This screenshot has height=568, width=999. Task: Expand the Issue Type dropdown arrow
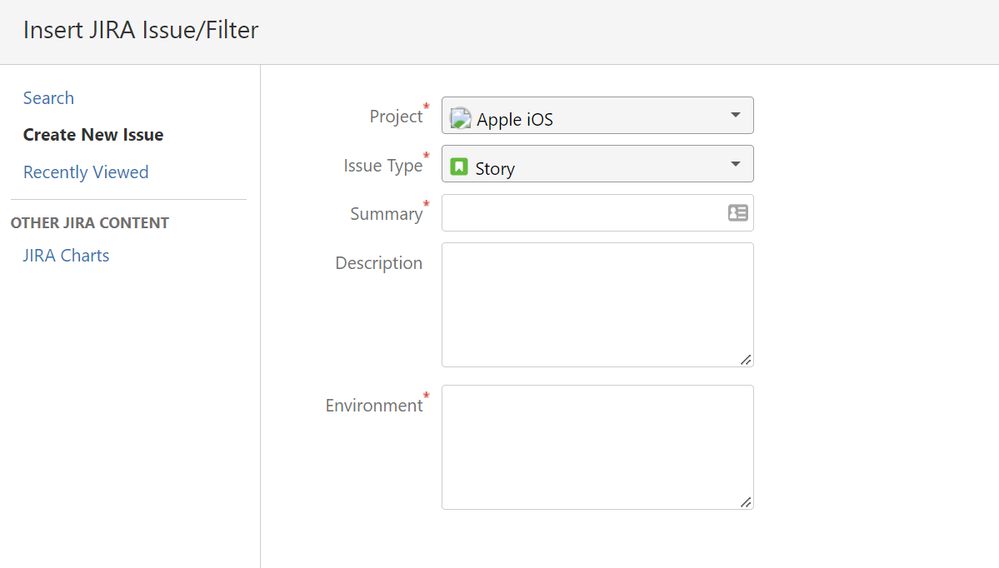click(735, 164)
